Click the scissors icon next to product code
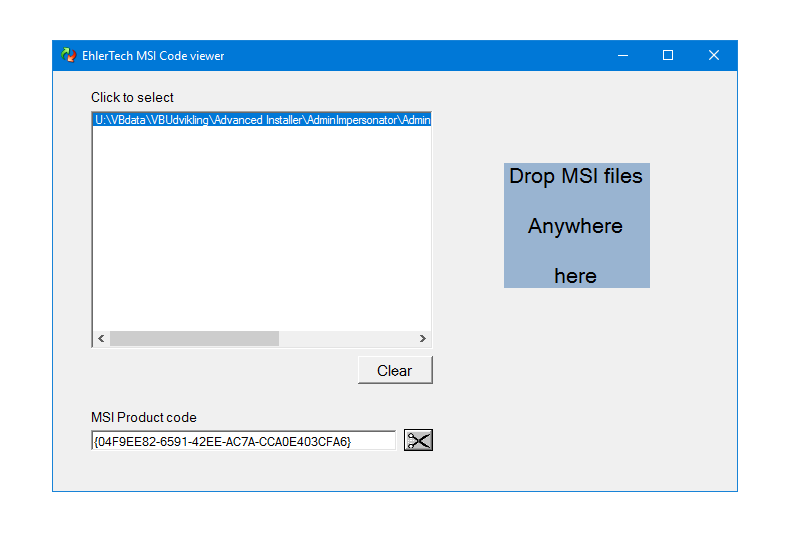The width and height of the screenshot is (791, 548). [x=418, y=440]
